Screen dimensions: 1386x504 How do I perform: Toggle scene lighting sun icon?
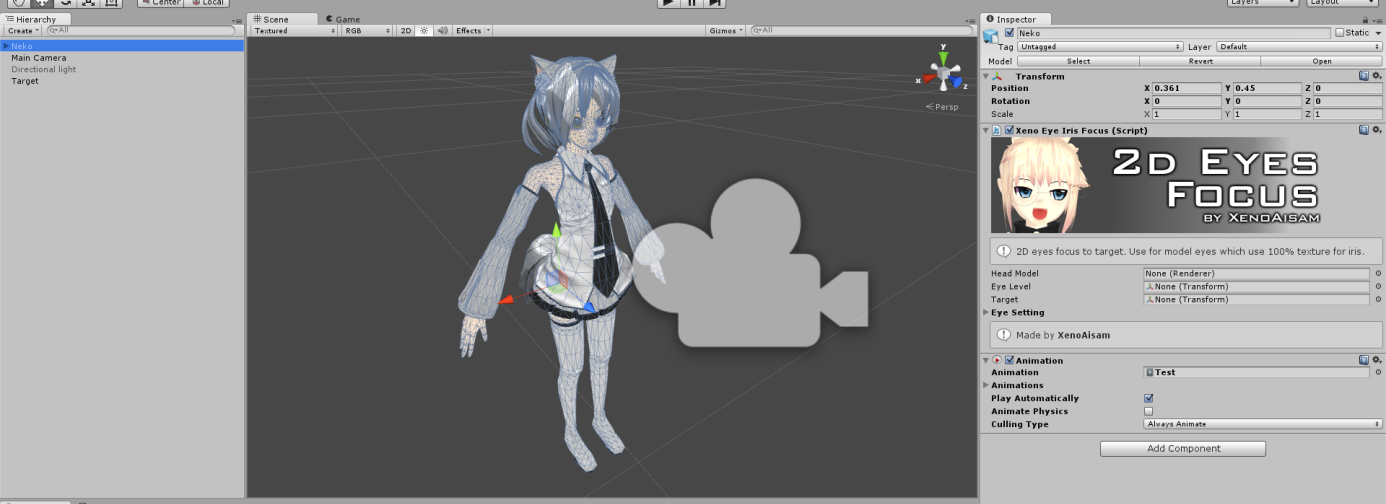pos(424,31)
